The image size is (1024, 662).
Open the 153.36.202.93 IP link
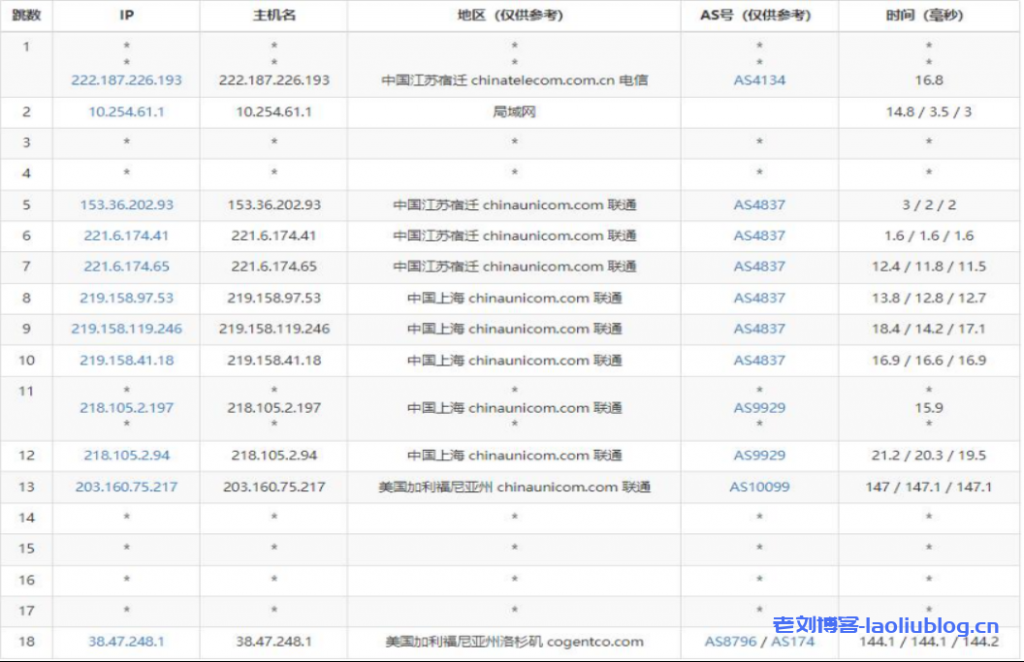(126, 205)
